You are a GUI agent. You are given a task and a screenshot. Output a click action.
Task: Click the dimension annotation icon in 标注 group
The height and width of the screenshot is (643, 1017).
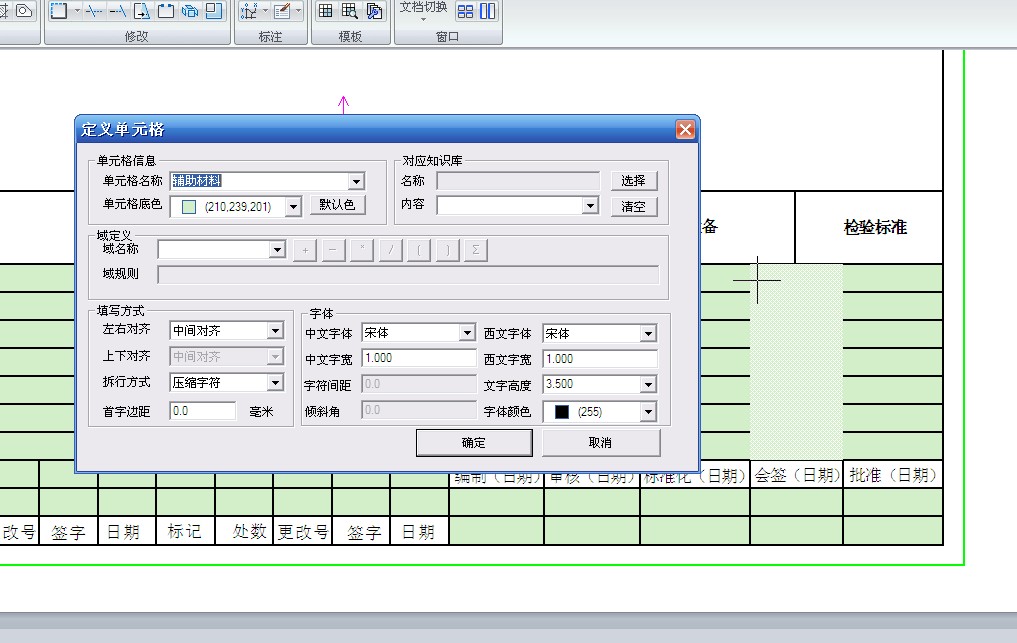(249, 11)
